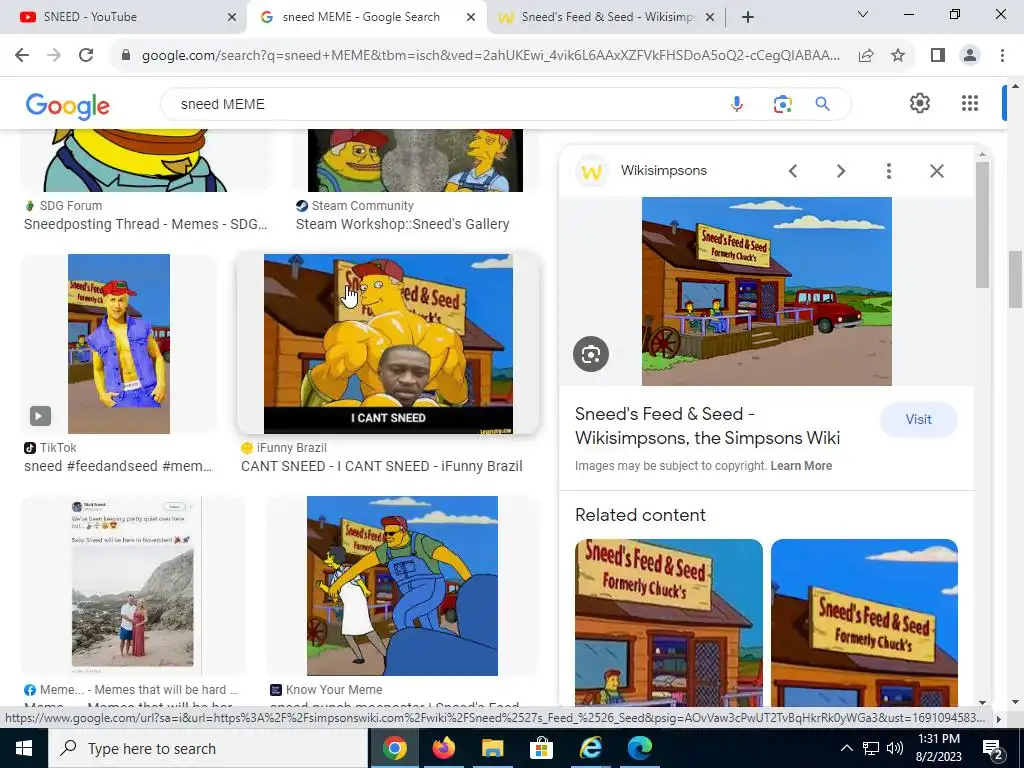Viewport: 1024px width, 768px height.
Task: Open the Windows Start menu
Action: (24, 748)
